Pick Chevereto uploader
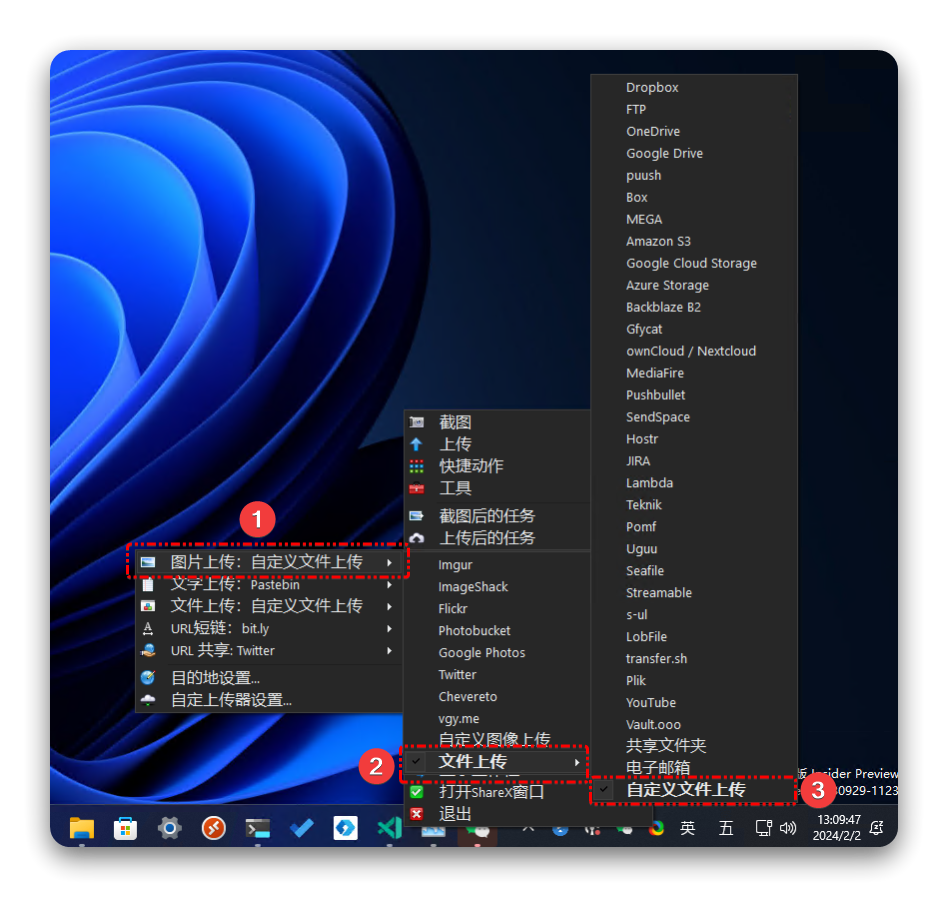Screen dimensions: 948x897 pos(467,696)
